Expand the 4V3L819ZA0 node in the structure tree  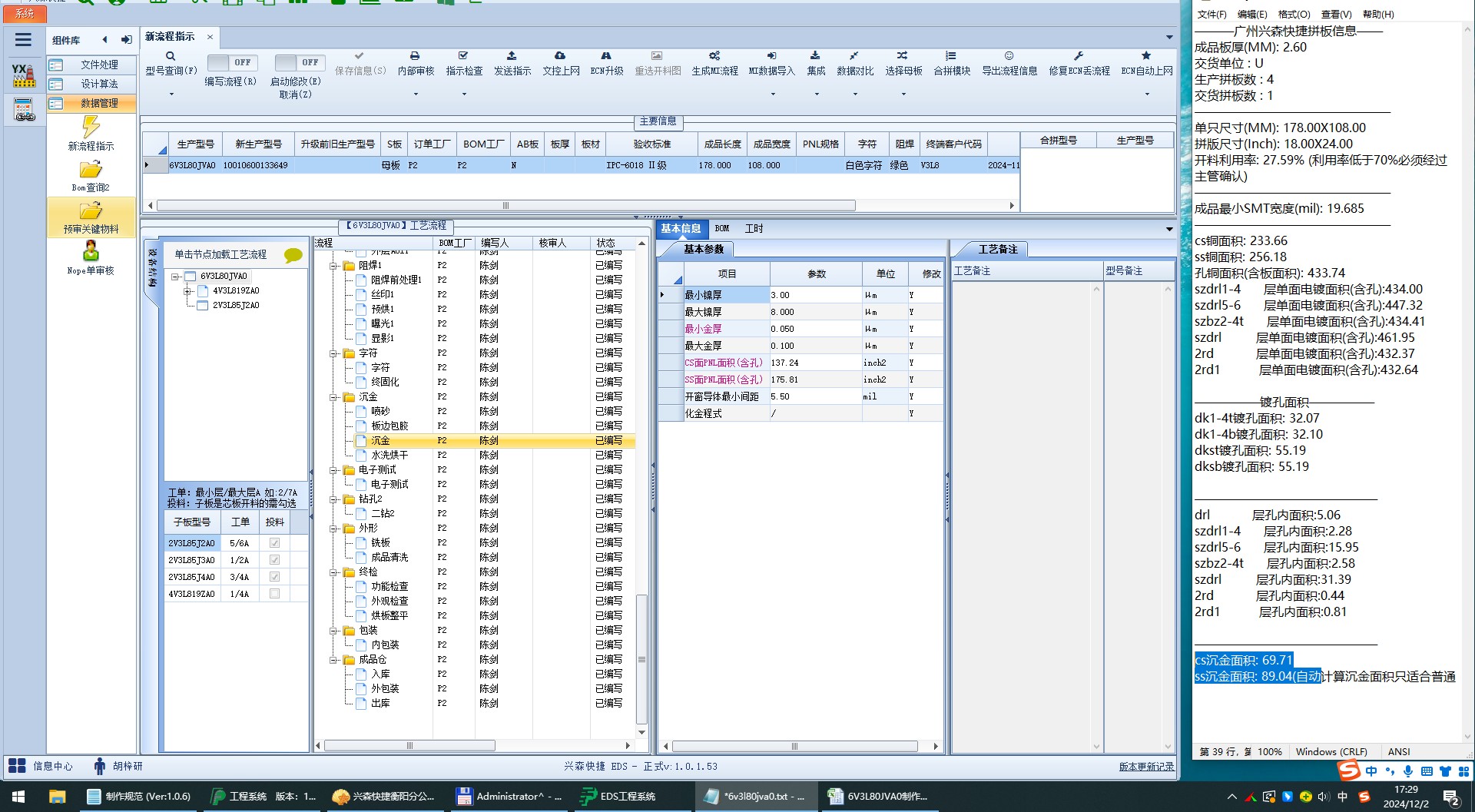tap(187, 291)
